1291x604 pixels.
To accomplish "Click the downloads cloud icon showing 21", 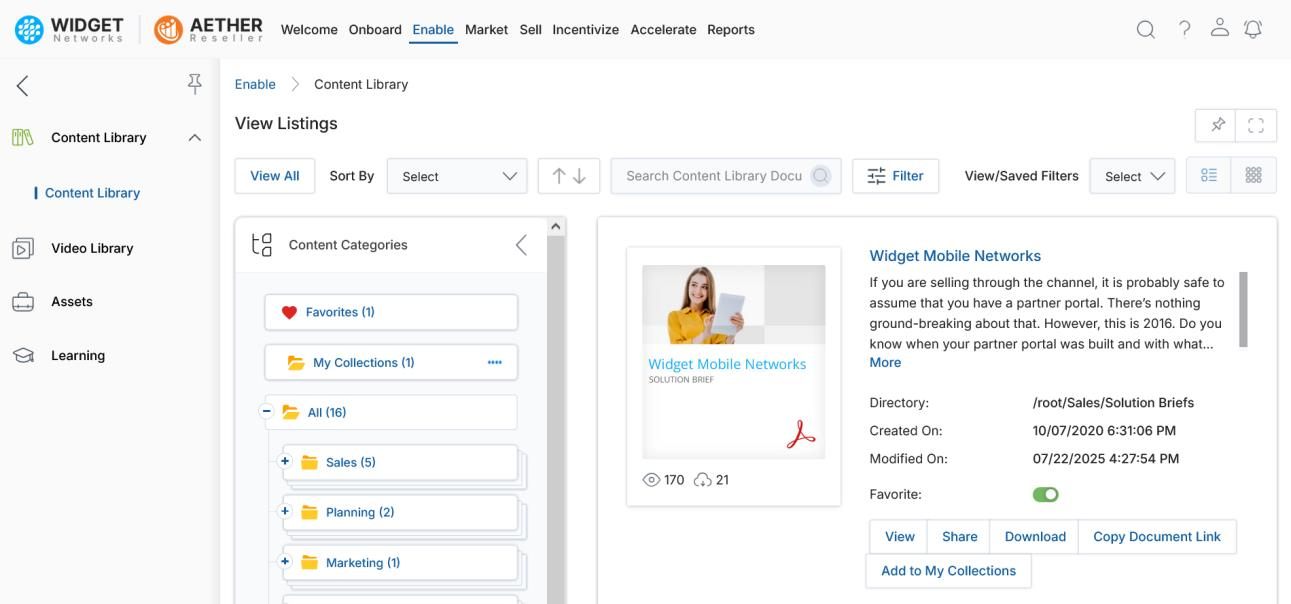I will click(x=702, y=480).
